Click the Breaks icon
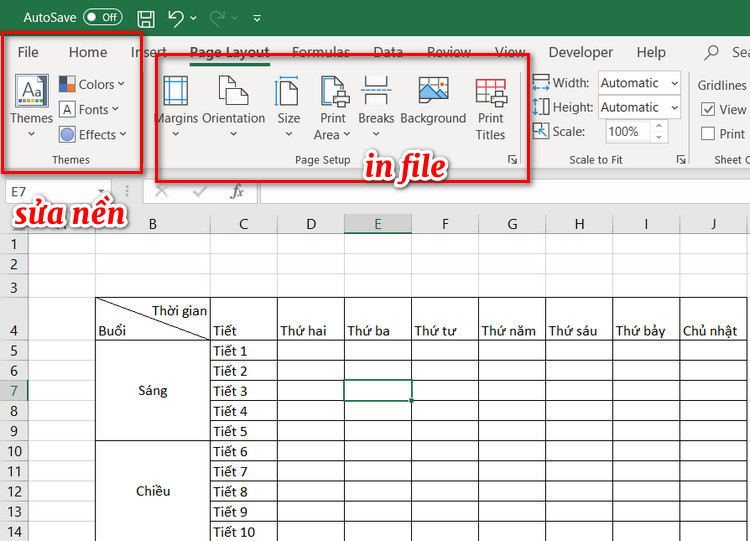 point(376,90)
